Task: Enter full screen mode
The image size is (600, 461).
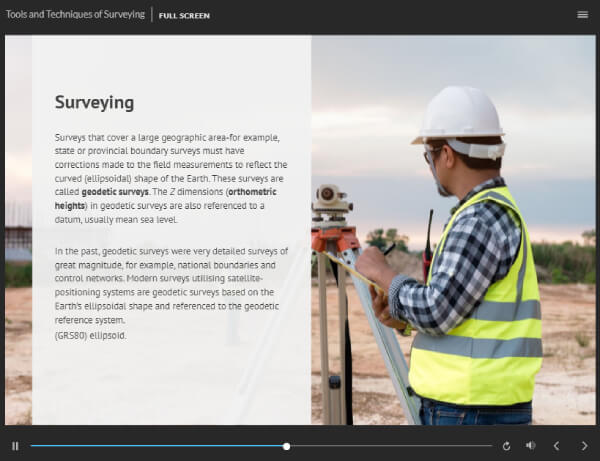Action: (184, 16)
